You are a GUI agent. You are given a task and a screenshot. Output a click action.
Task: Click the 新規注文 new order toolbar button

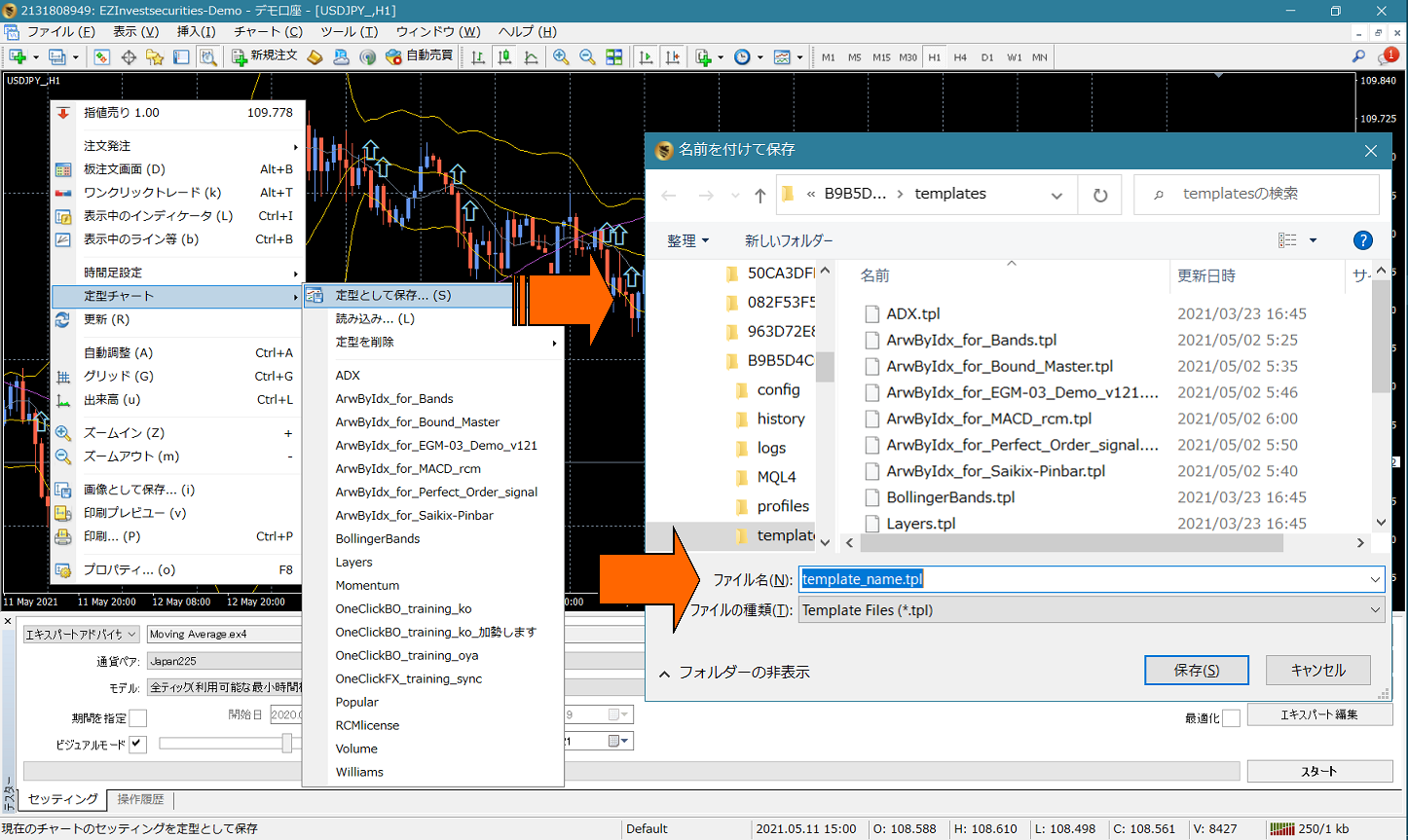click(265, 56)
